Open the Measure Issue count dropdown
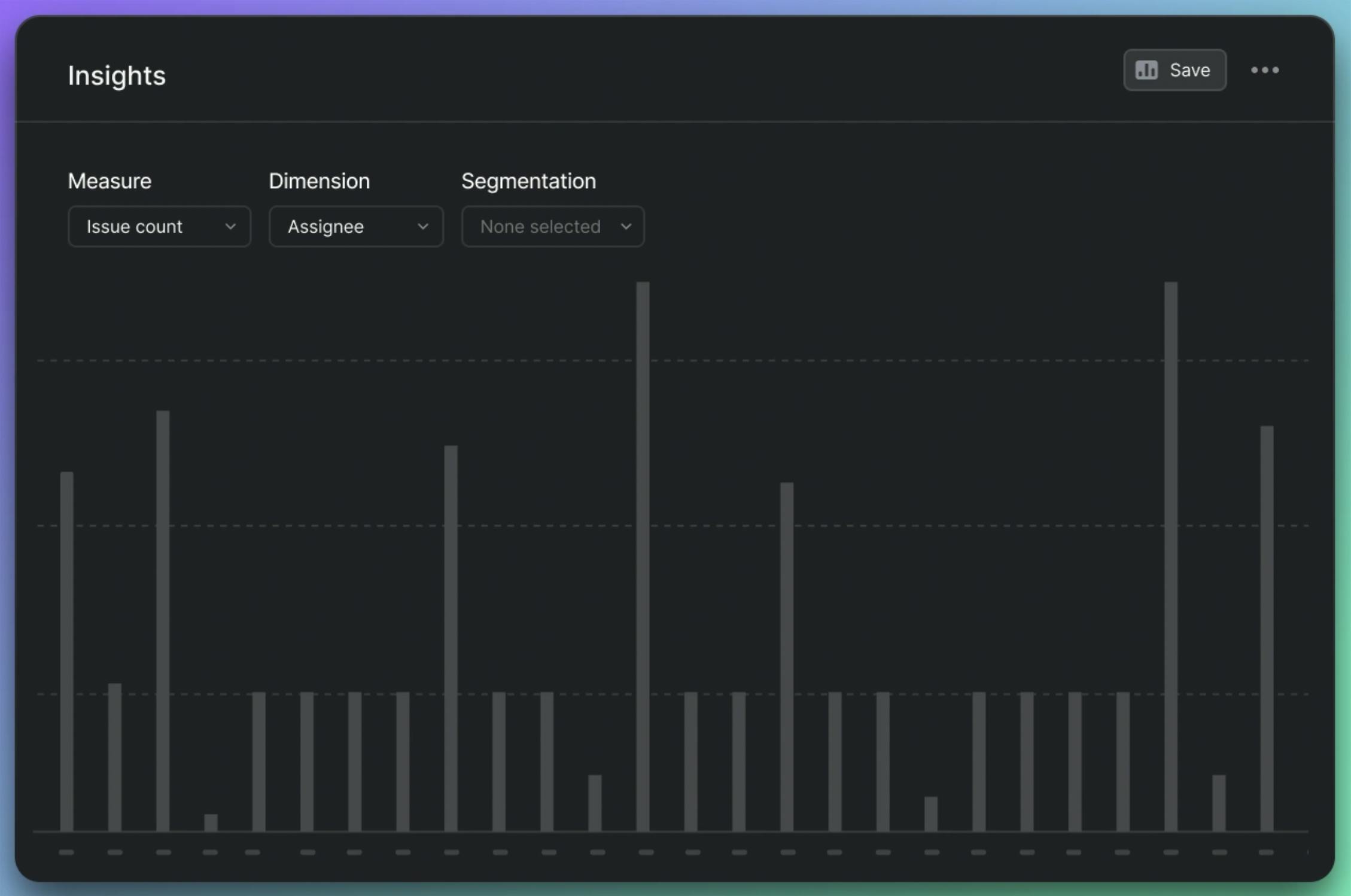Viewport: 1351px width, 896px height. click(159, 226)
